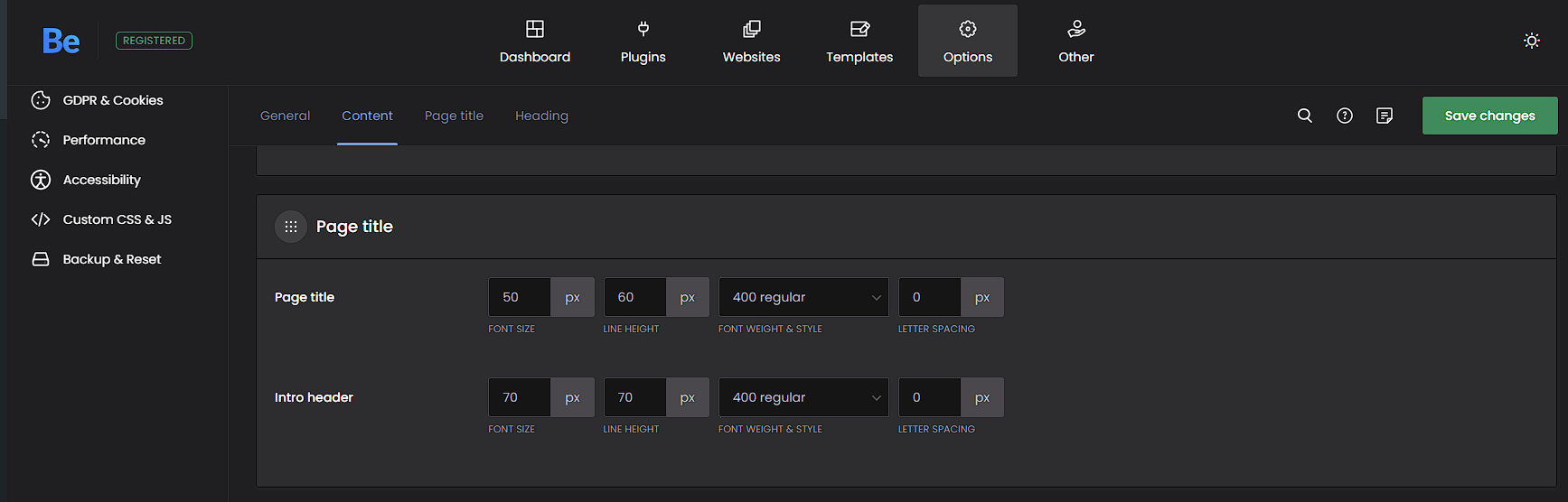
Task: Open Backup & Reset in sidebar
Action: [x=111, y=259]
